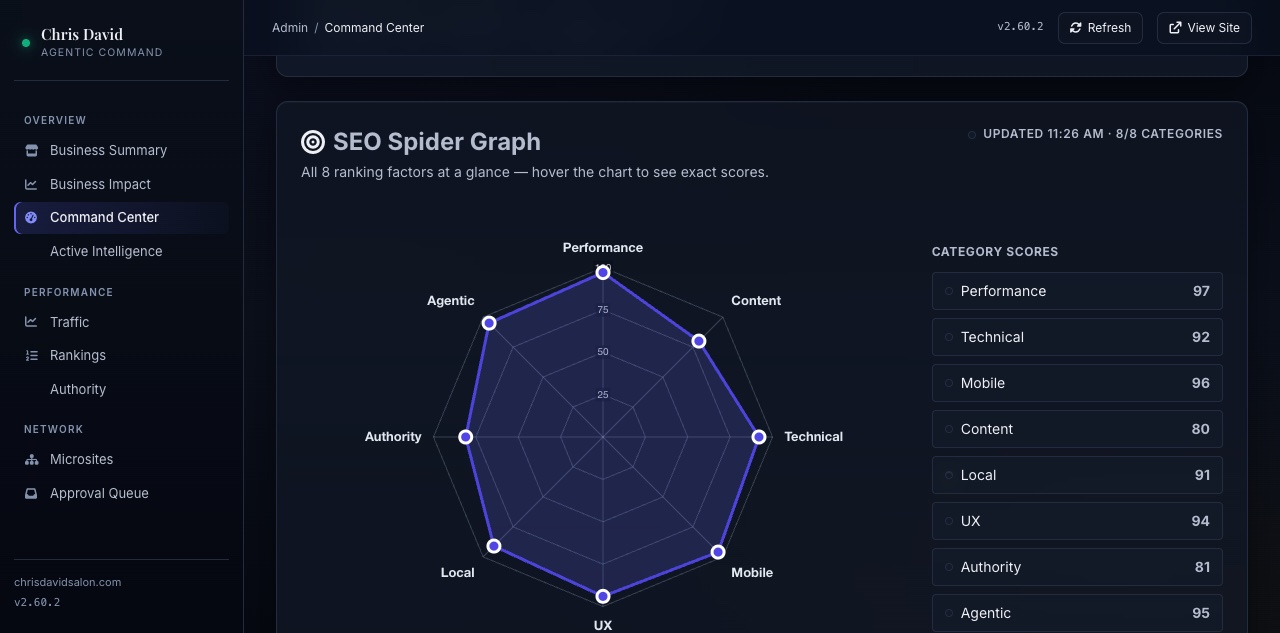Viewport: 1280px width, 633px height.
Task: Open Active Intelligence sub-item
Action: tap(121, 251)
